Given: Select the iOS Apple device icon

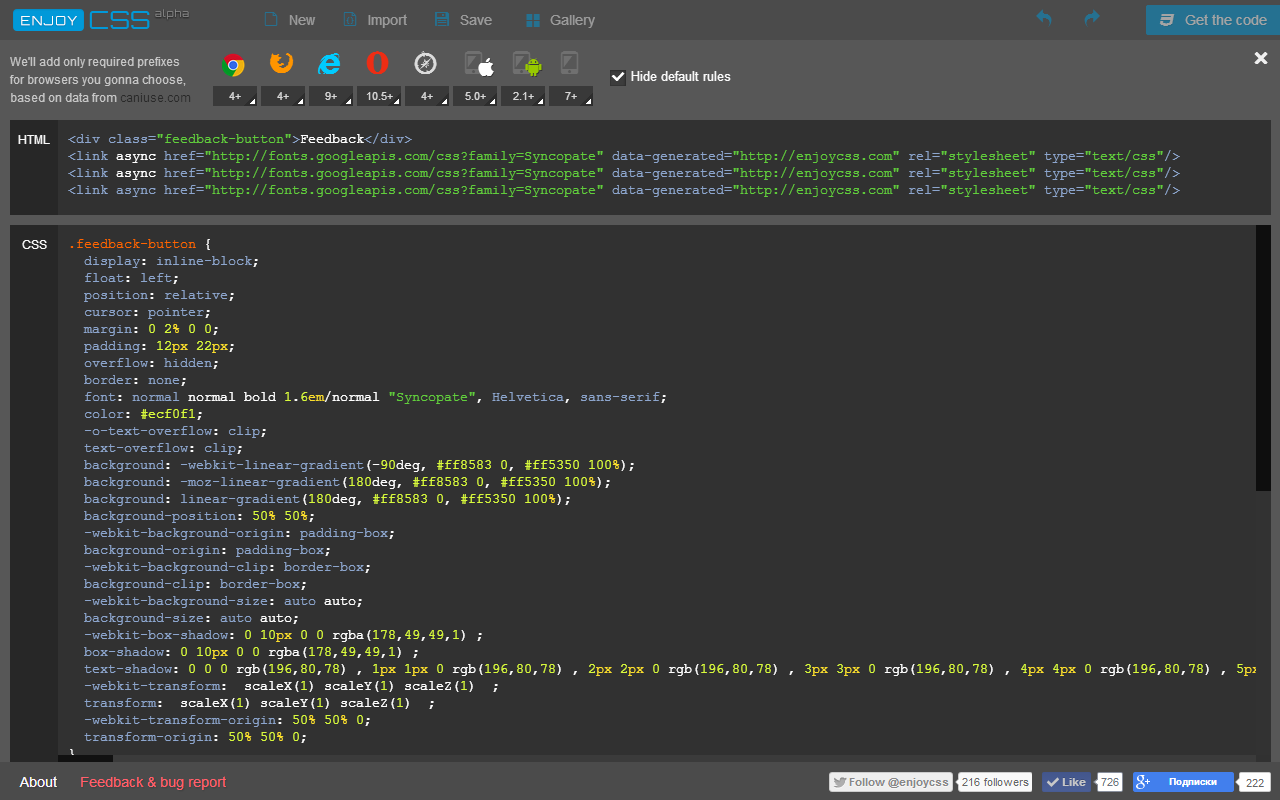Looking at the screenshot, I should click(479, 64).
